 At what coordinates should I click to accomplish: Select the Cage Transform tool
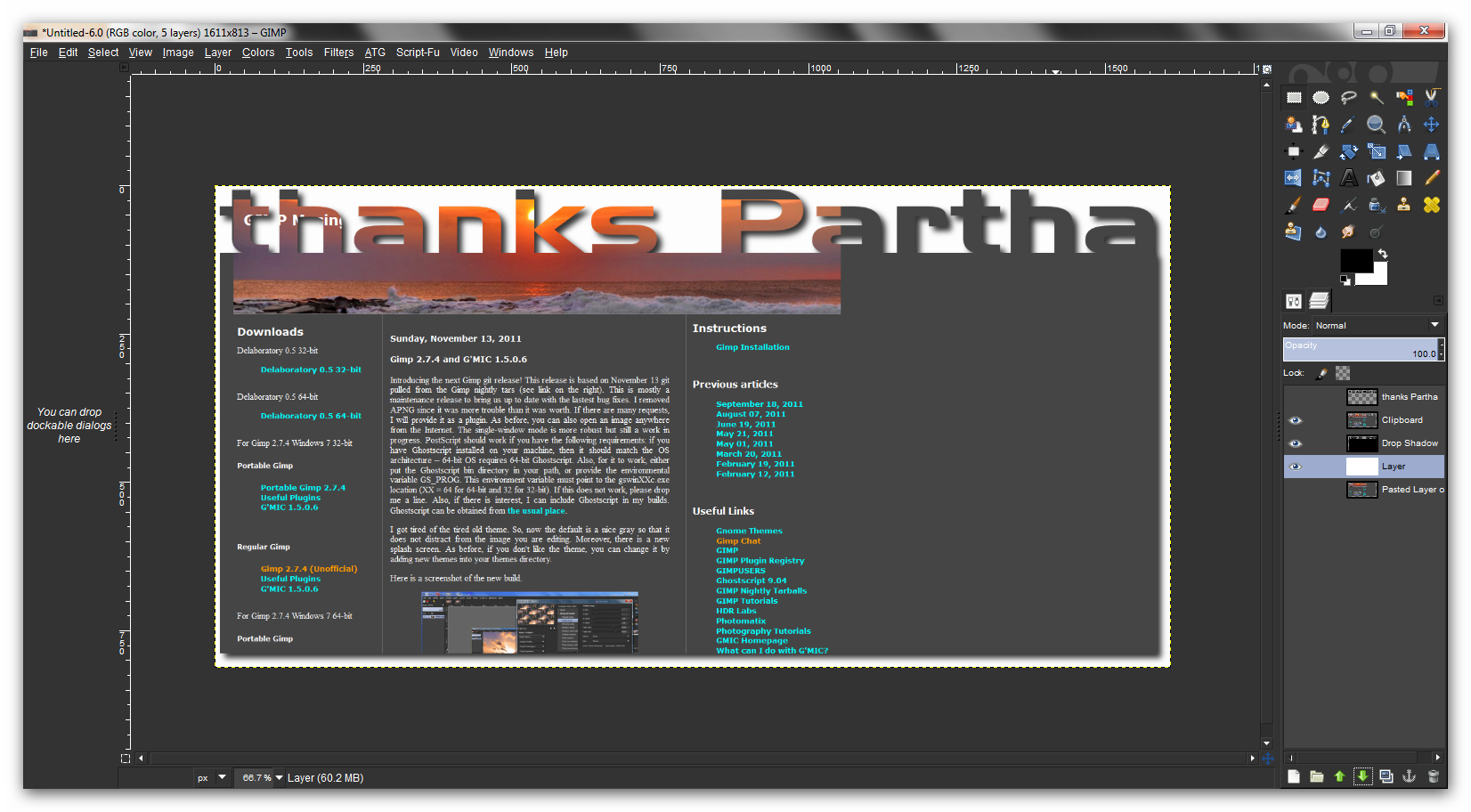pyautogui.click(x=1321, y=178)
